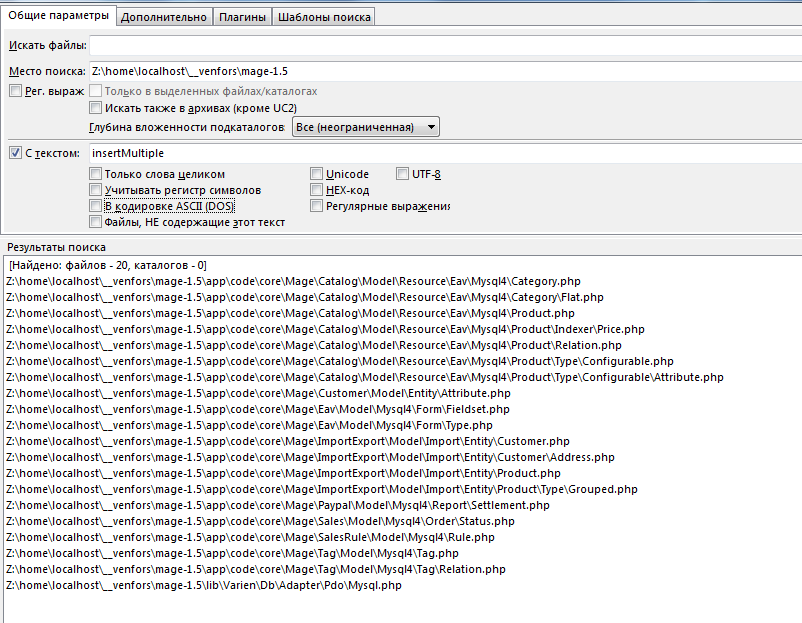
Task: Enable Искать также в архивах checkbox
Action: pos(96,108)
